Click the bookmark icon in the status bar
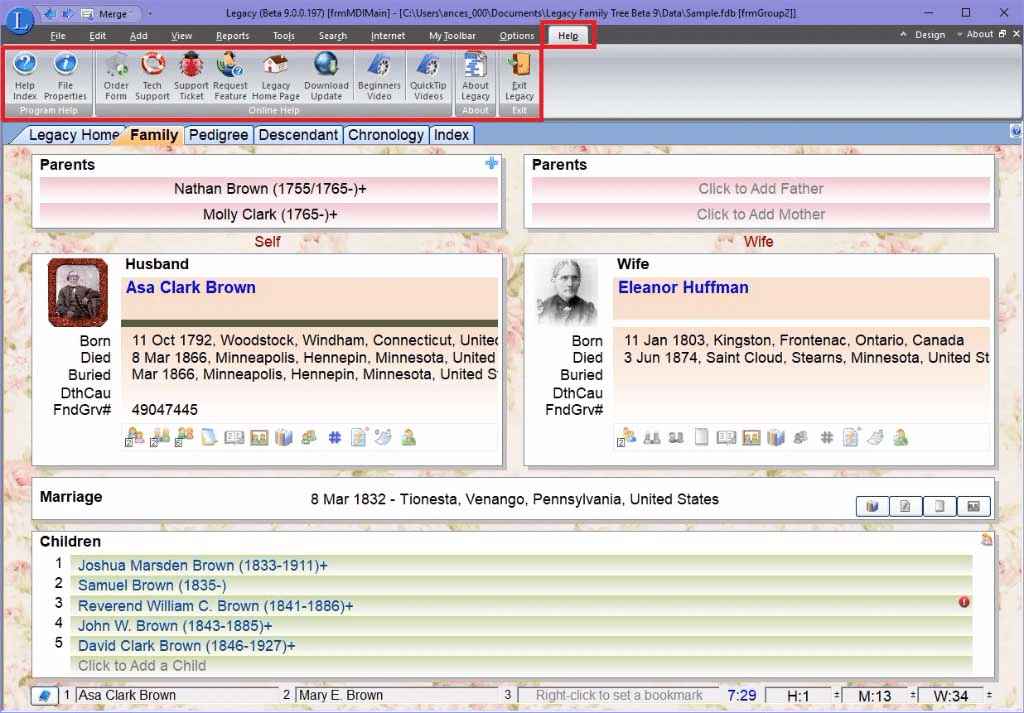Screen dimensions: 1024x713 [44, 695]
